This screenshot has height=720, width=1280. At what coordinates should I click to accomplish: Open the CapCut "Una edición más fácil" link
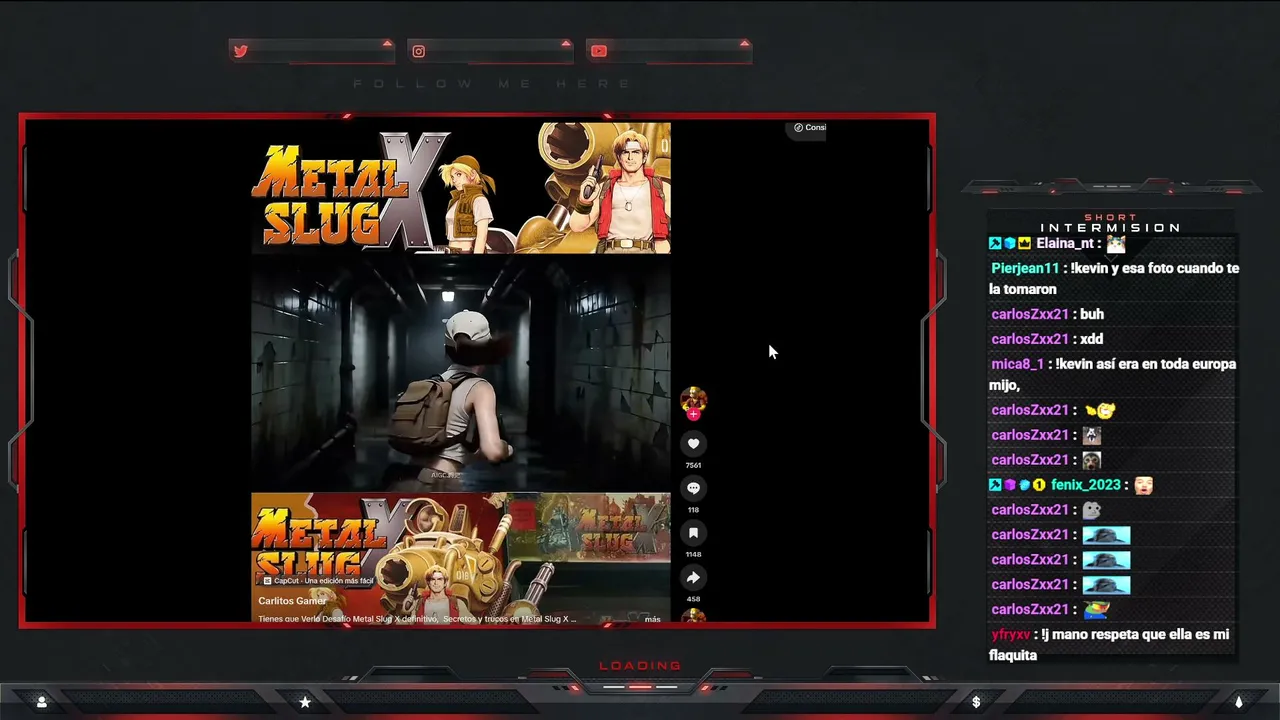click(318, 581)
